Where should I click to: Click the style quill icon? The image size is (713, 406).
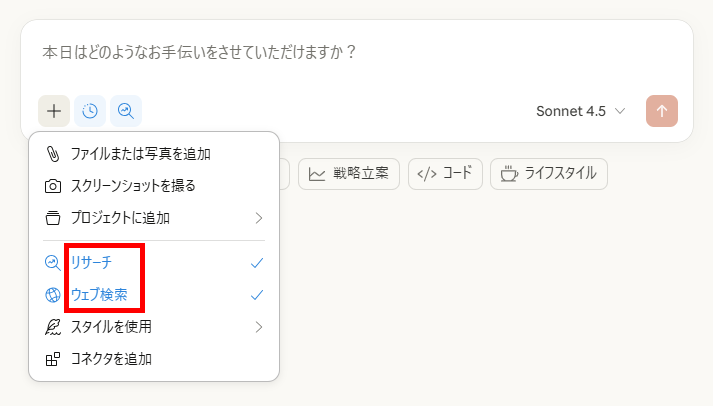point(53,327)
